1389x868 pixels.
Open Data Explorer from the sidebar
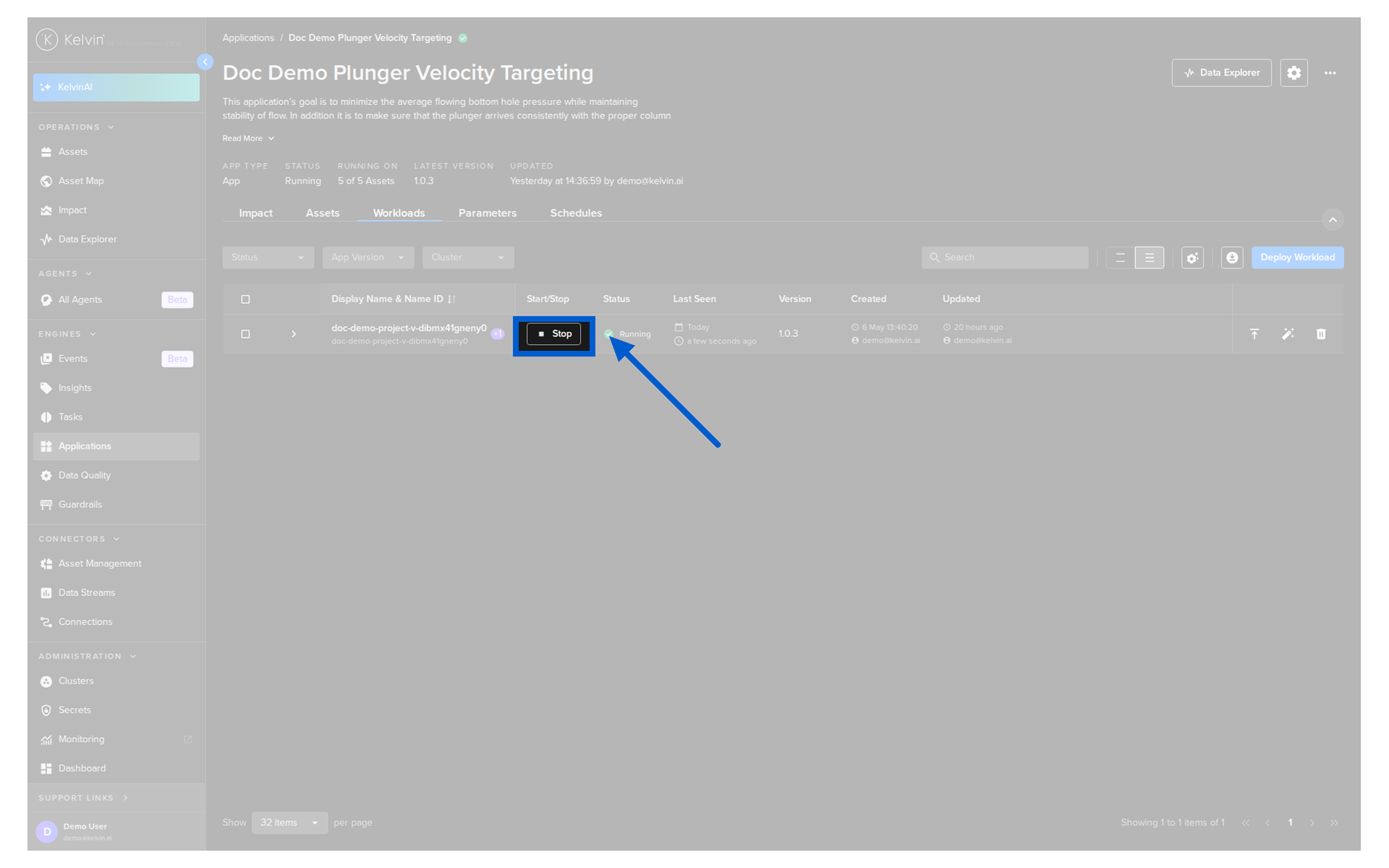116,239
